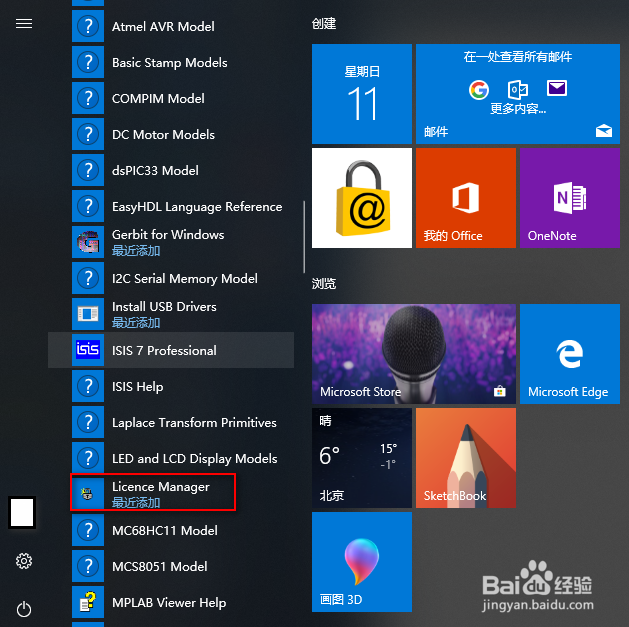Open the yellow padlock @ tile

point(362,198)
